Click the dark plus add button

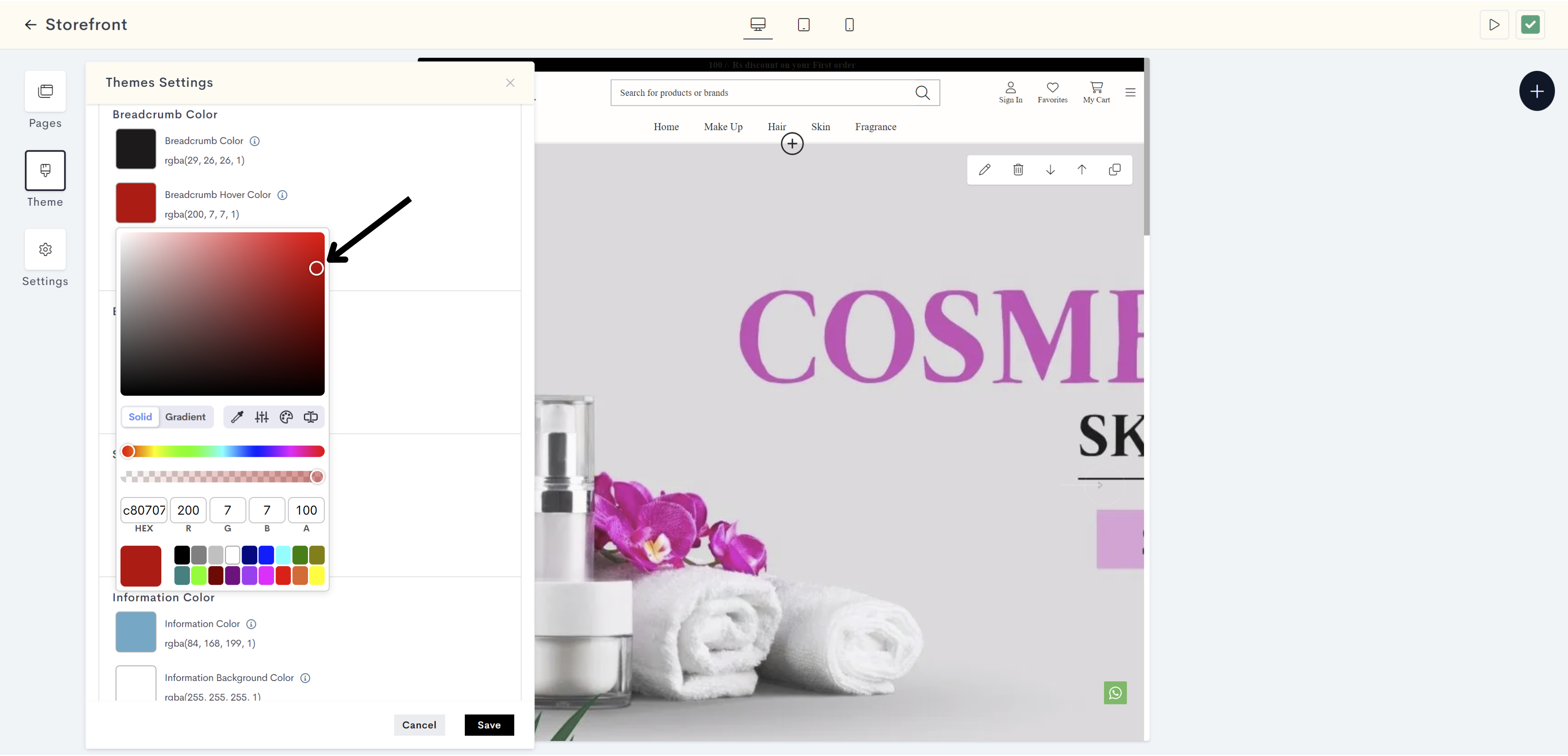[x=1536, y=91]
